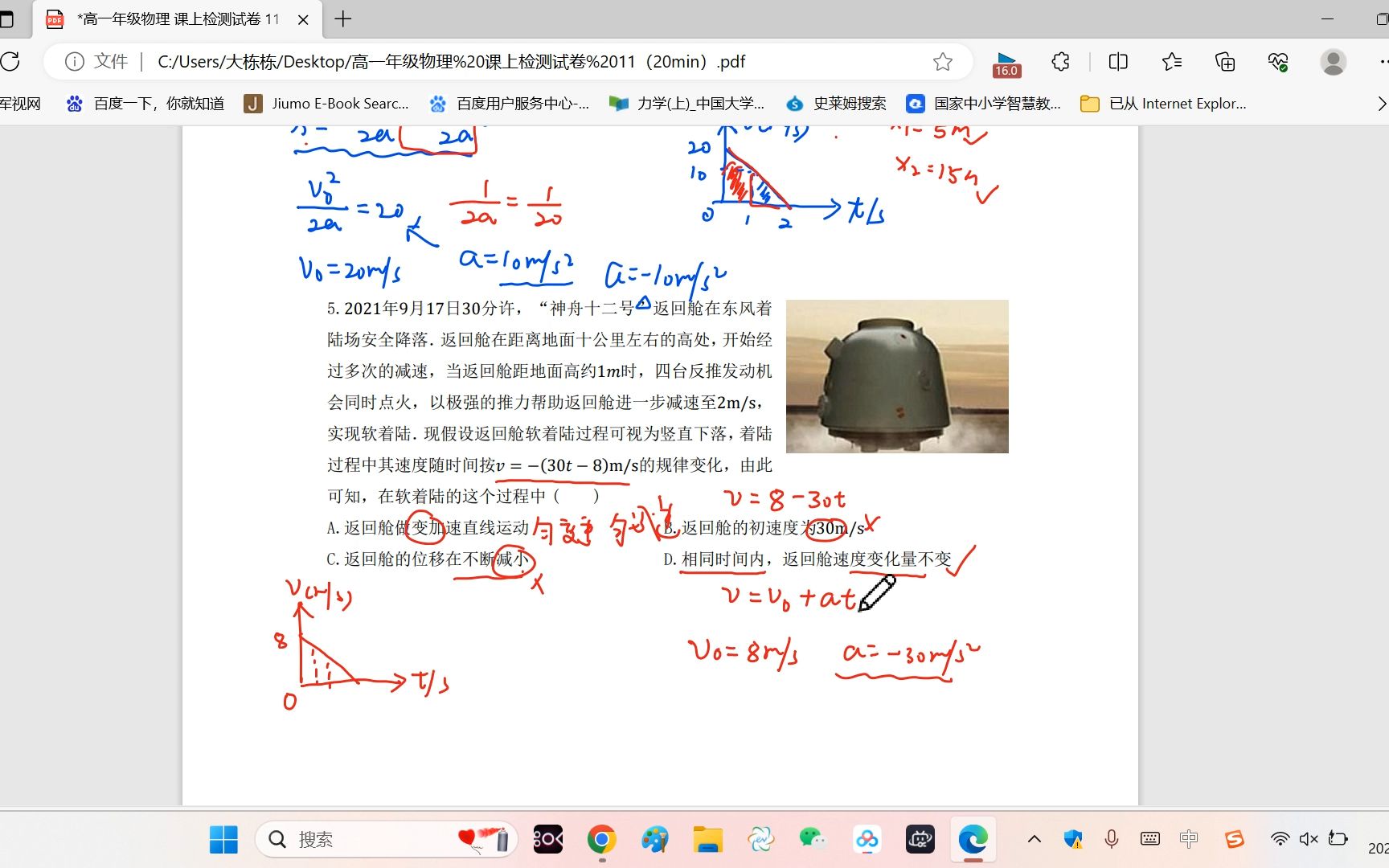Open the 已从 Internet Explorer folder
The width and height of the screenshot is (1389, 868).
1163,104
